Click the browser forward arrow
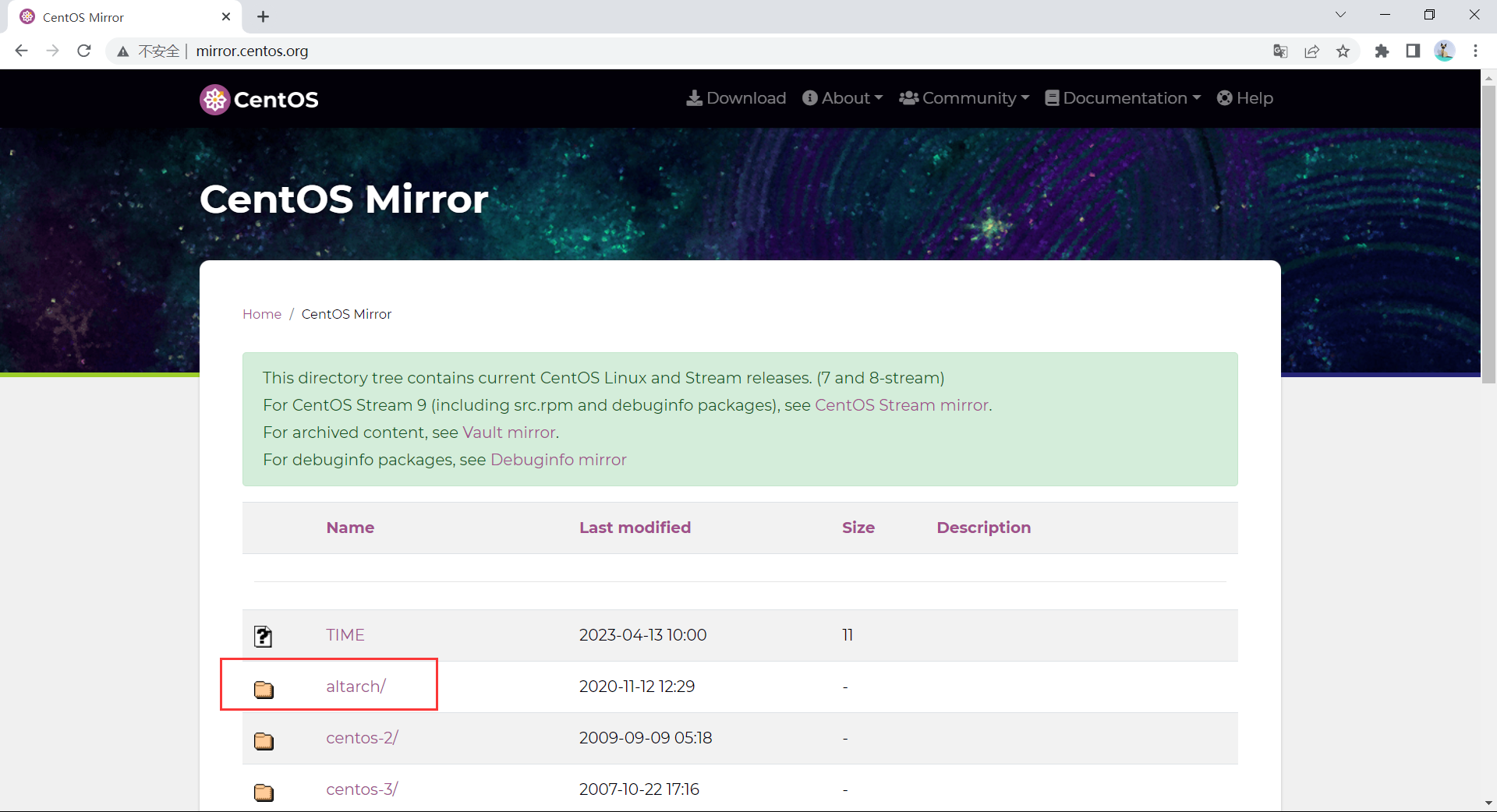Viewport: 1497px width, 812px height. pyautogui.click(x=52, y=51)
